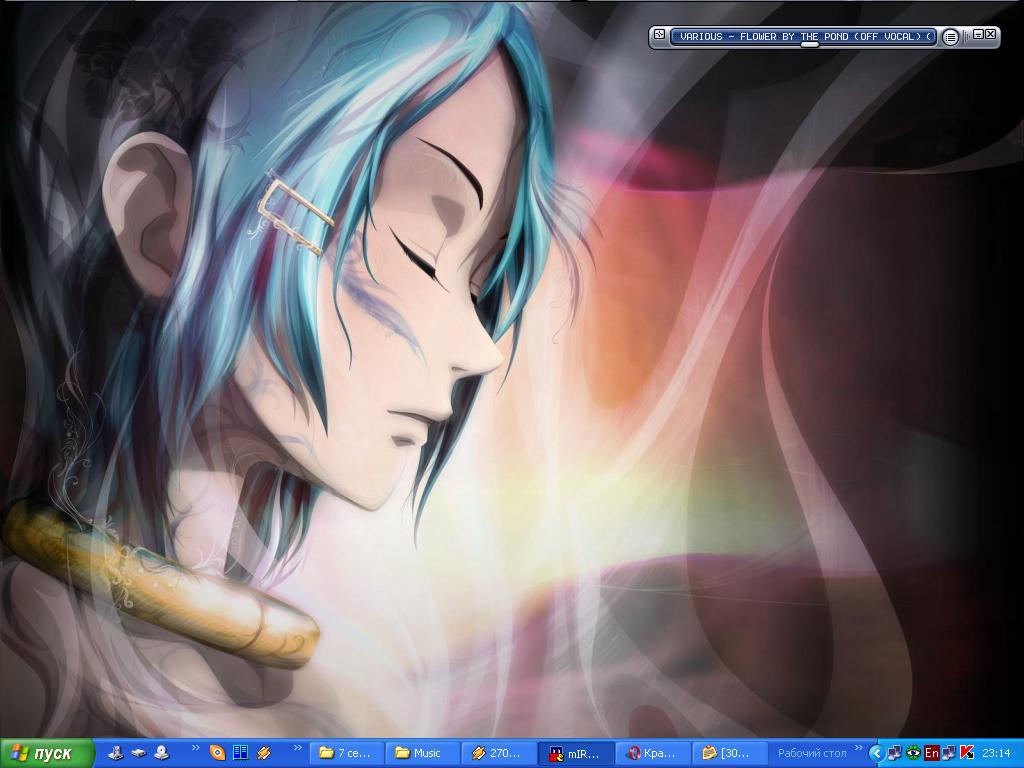
Task: Launch the orange disc icon in Quick Launch
Action: point(217,753)
